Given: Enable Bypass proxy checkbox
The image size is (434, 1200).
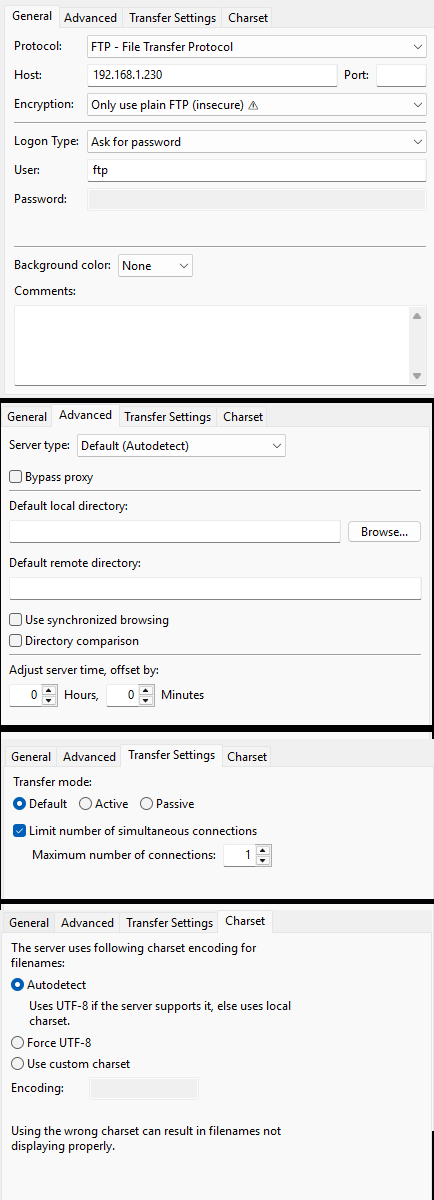Looking at the screenshot, I should [x=16, y=477].
